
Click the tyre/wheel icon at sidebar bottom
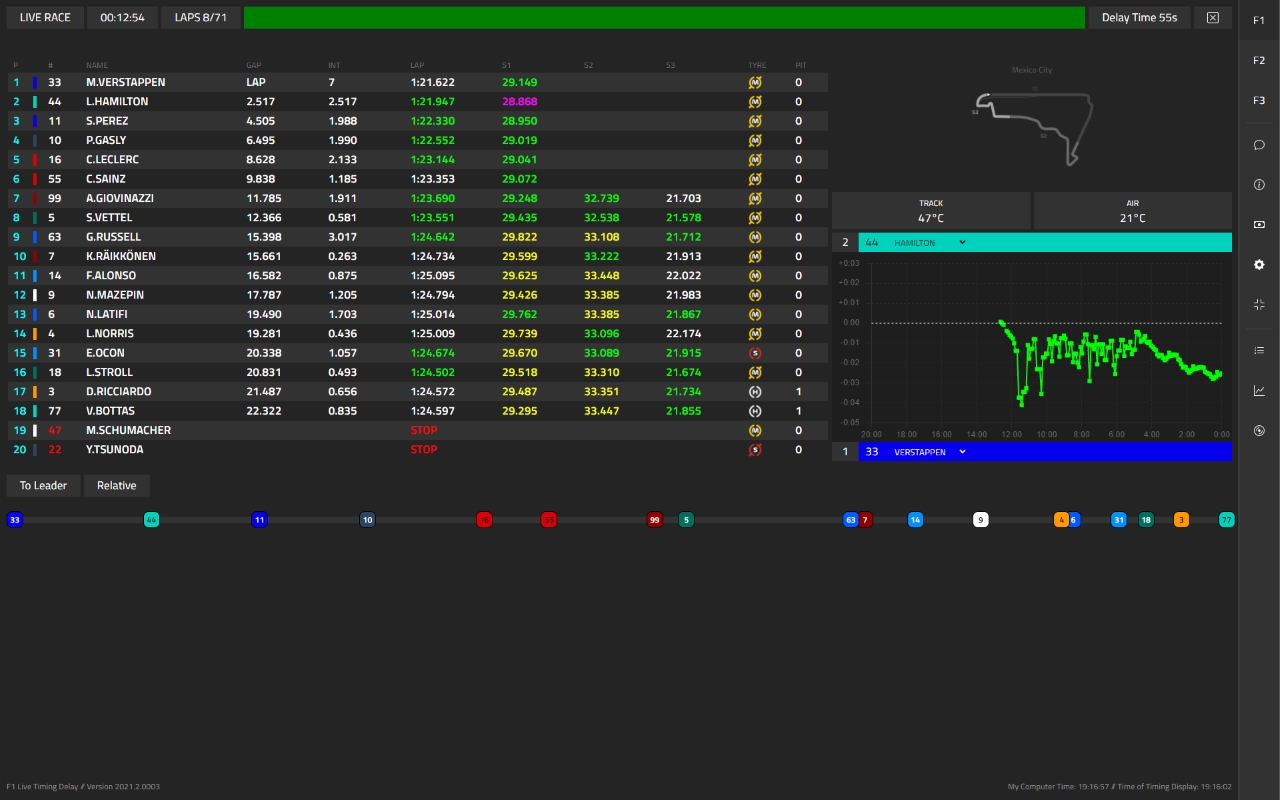[x=1259, y=431]
